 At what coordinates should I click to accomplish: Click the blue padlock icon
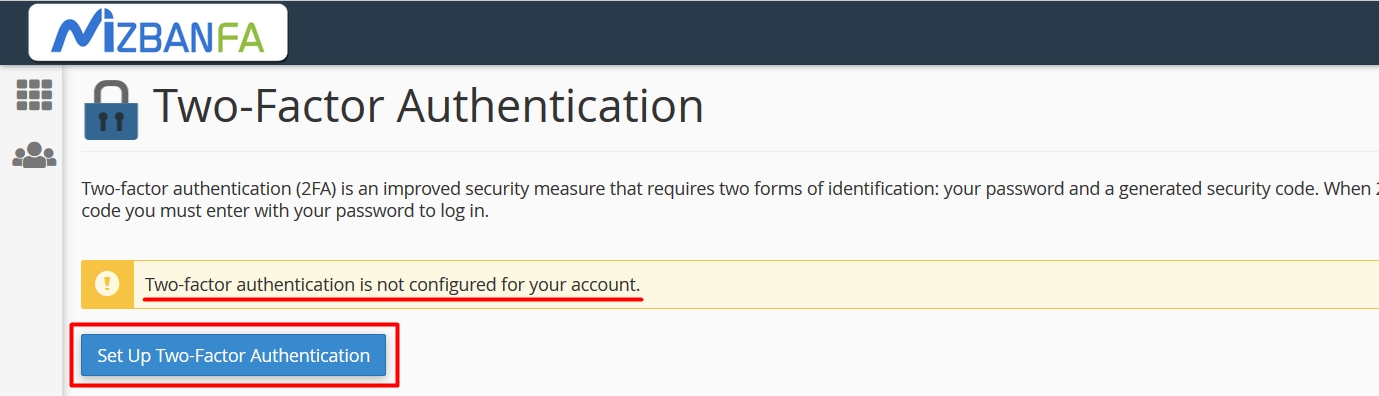pyautogui.click(x=111, y=109)
